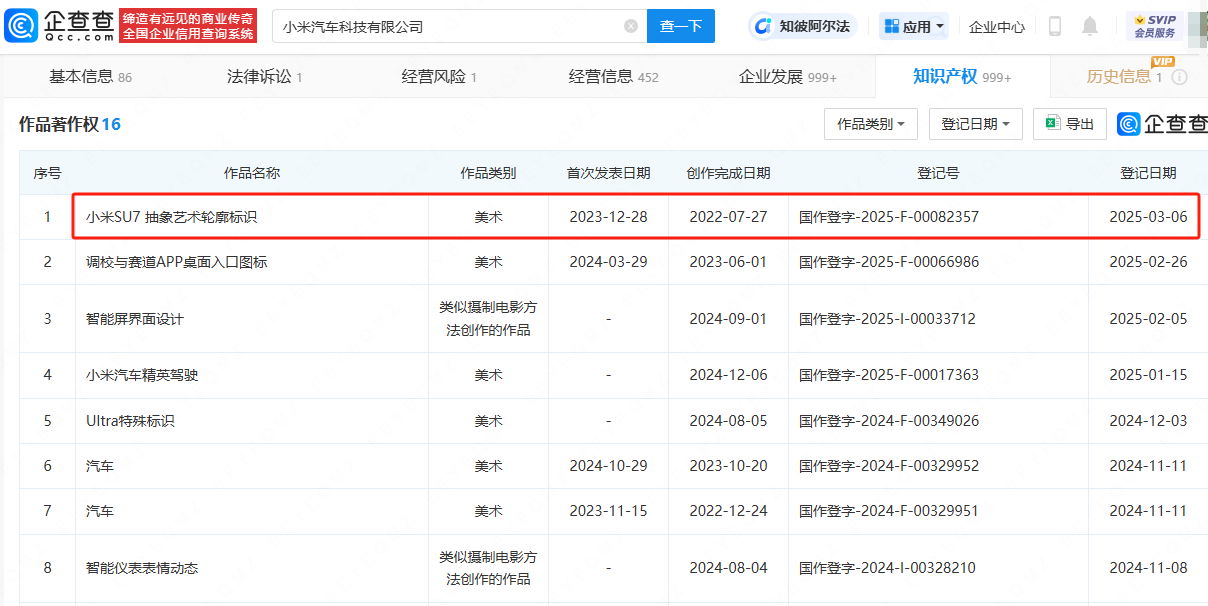Image resolution: width=1208 pixels, height=606 pixels.
Task: Switch to the 法律诉讼 tab
Action: [264, 77]
